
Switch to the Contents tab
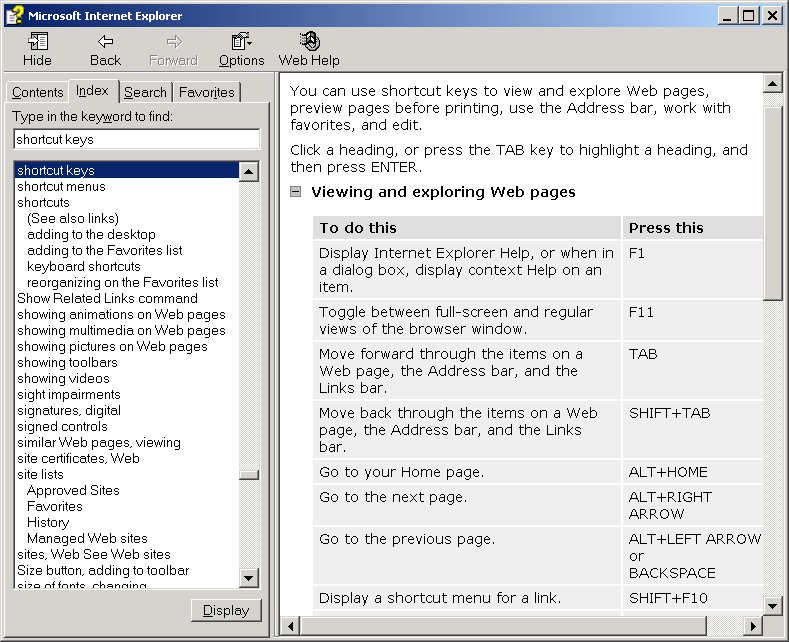click(x=38, y=93)
